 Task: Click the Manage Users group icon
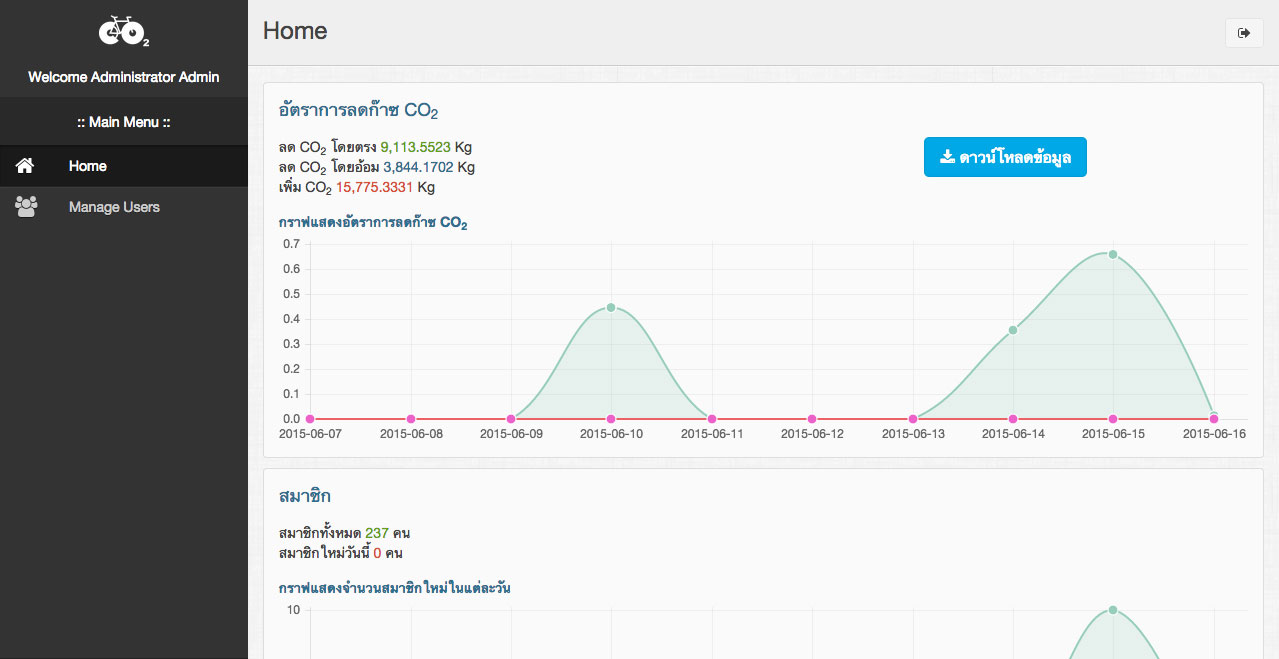pos(26,207)
